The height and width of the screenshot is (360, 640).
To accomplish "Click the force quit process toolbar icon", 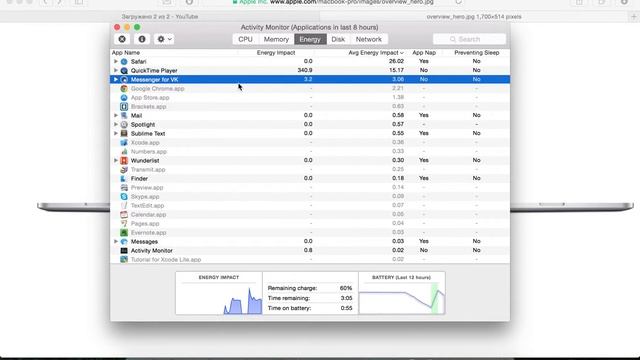I will 122,39.
